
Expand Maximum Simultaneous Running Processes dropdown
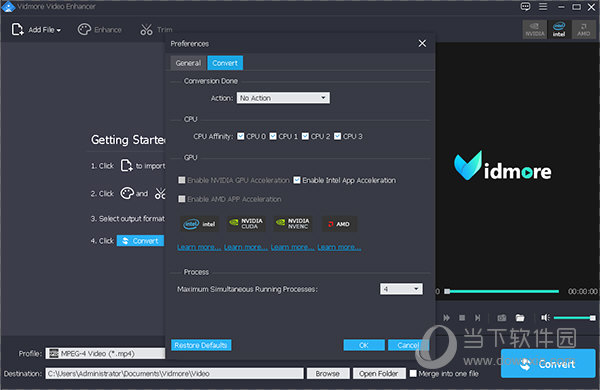click(x=401, y=289)
